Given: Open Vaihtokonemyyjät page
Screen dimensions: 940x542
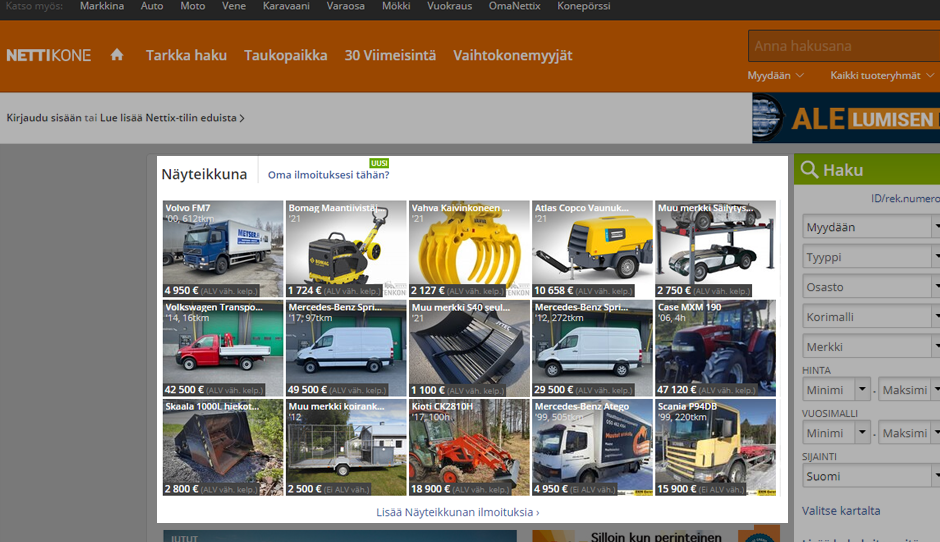Looking at the screenshot, I should pos(513,55).
